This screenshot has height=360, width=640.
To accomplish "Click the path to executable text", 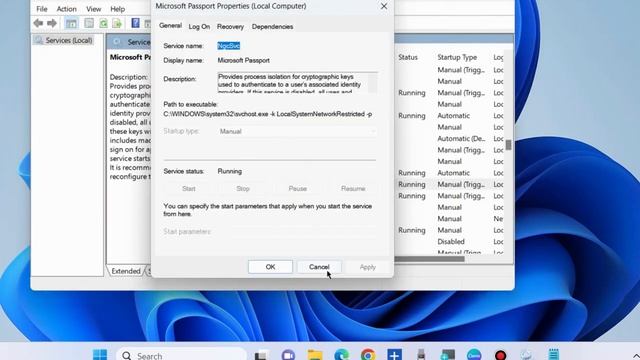I will (x=267, y=114).
